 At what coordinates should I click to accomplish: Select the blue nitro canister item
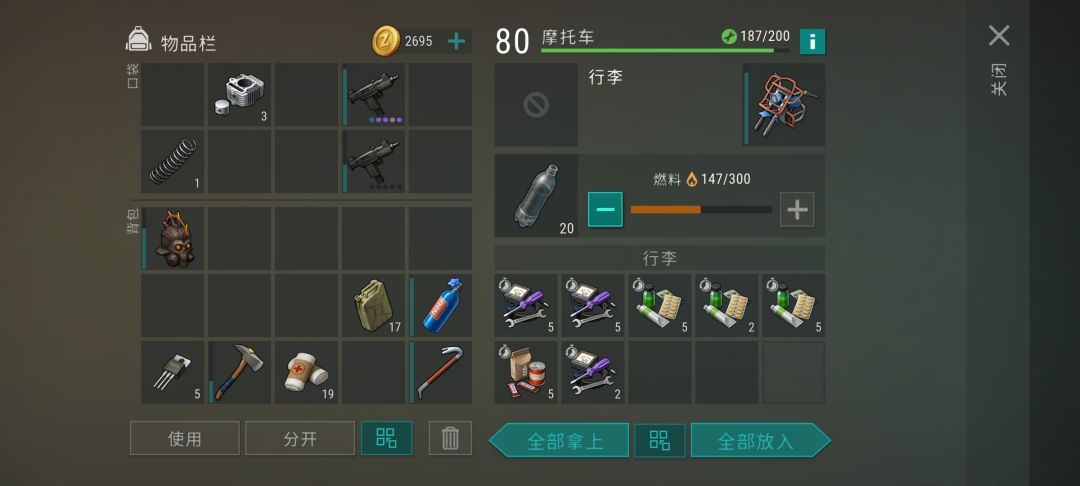440,305
